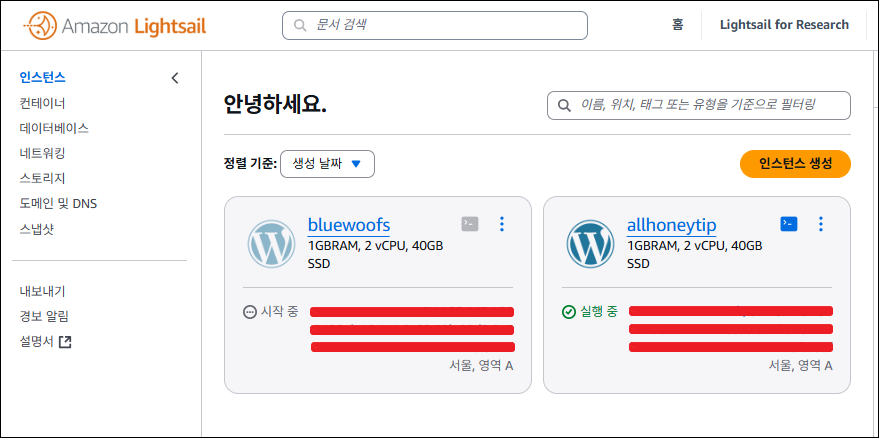Collapse the sidebar with the chevron arrow
This screenshot has height=438, width=879.
point(175,78)
